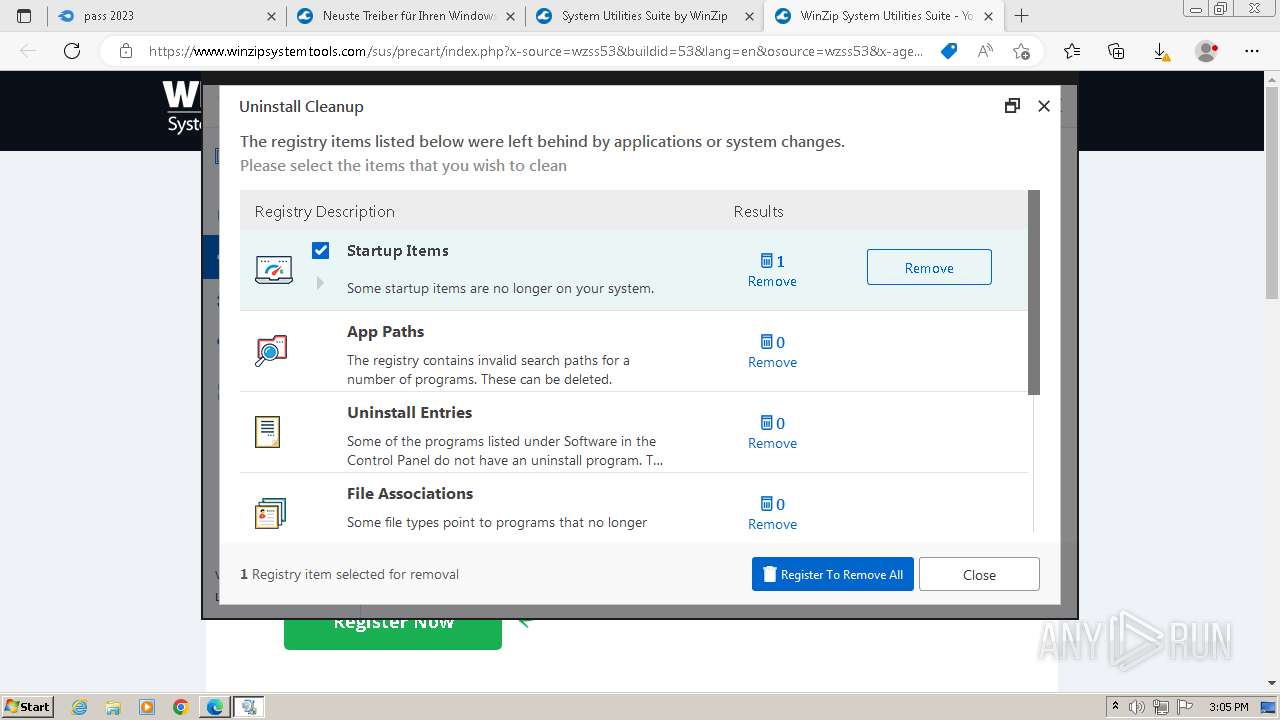
Task: Click the site lock info icon
Action: coord(125,51)
